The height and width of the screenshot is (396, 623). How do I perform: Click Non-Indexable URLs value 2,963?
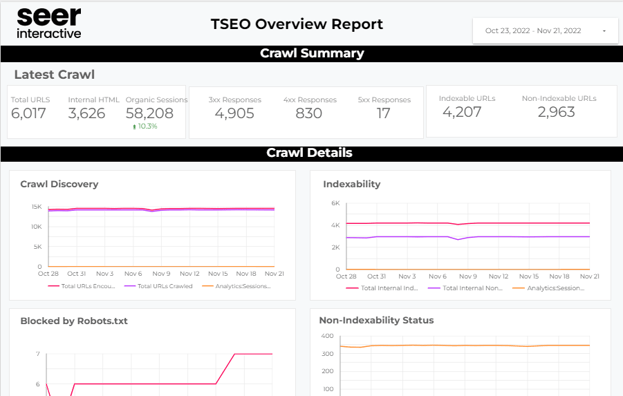click(556, 112)
